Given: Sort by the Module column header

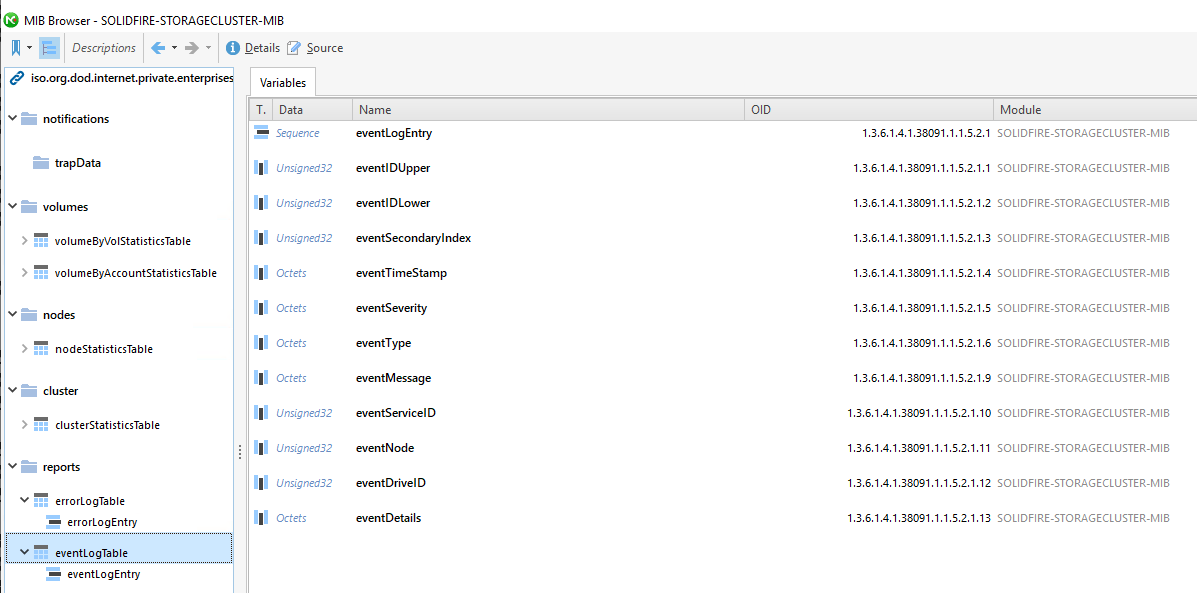Looking at the screenshot, I should pyautogui.click(x=1095, y=110).
